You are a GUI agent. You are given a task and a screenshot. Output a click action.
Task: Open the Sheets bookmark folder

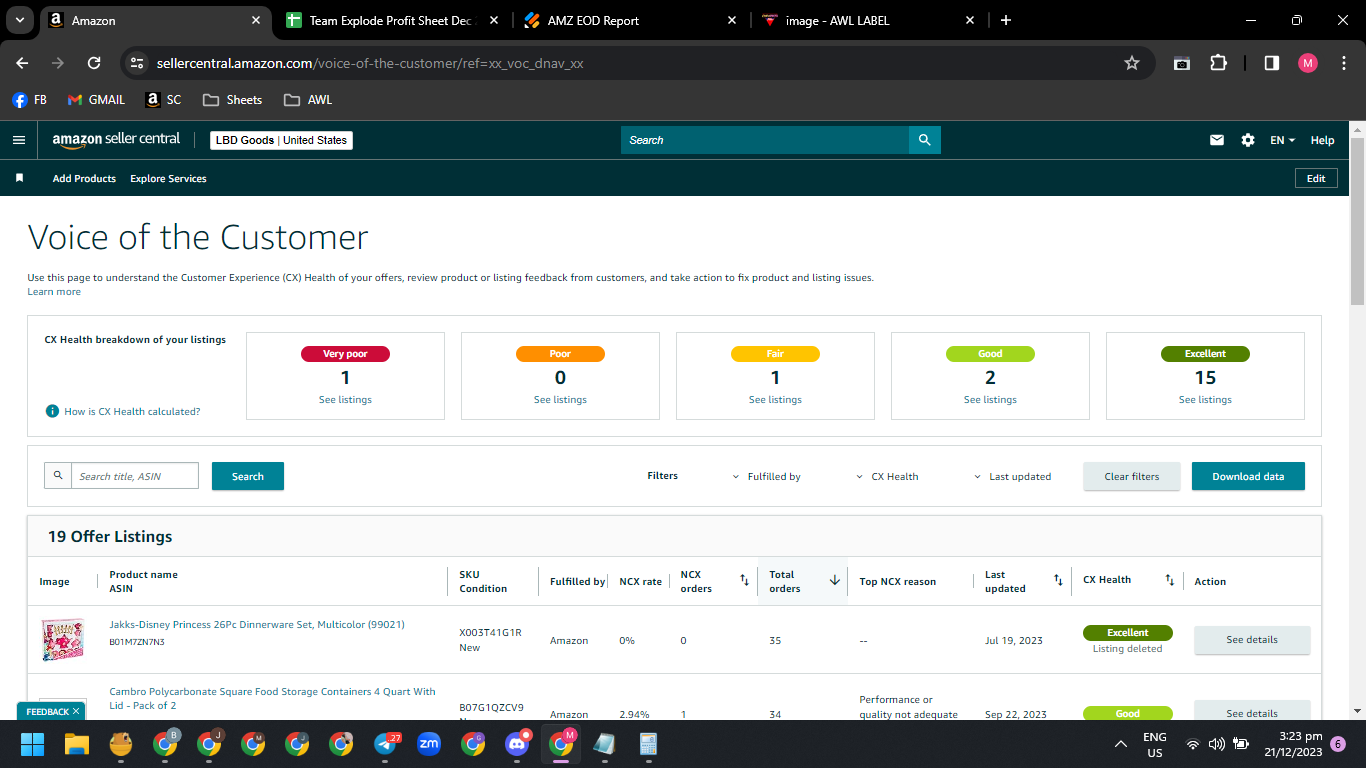[x=232, y=100]
